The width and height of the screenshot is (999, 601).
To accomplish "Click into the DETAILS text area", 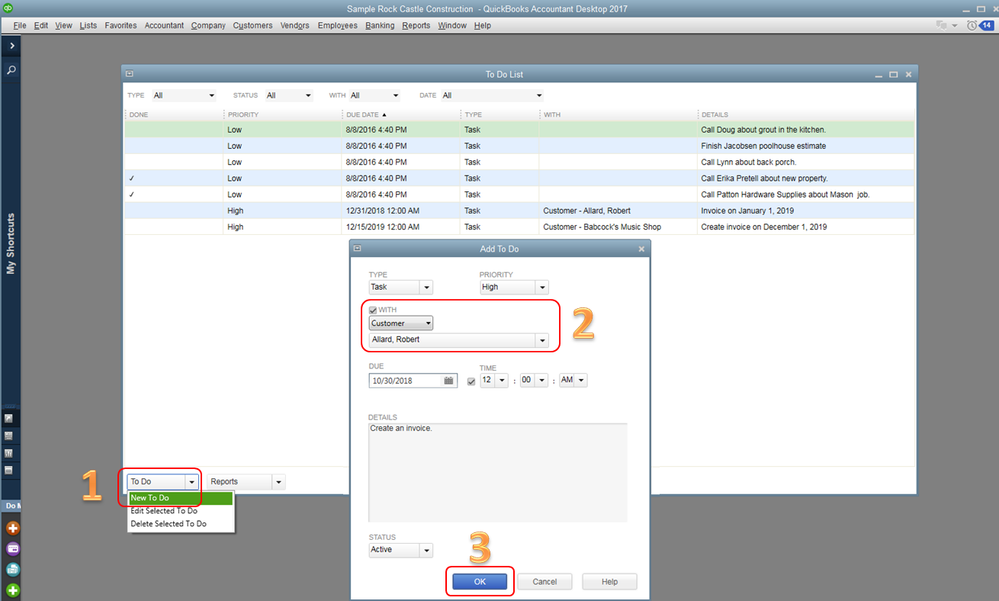I will pyautogui.click(x=498, y=472).
